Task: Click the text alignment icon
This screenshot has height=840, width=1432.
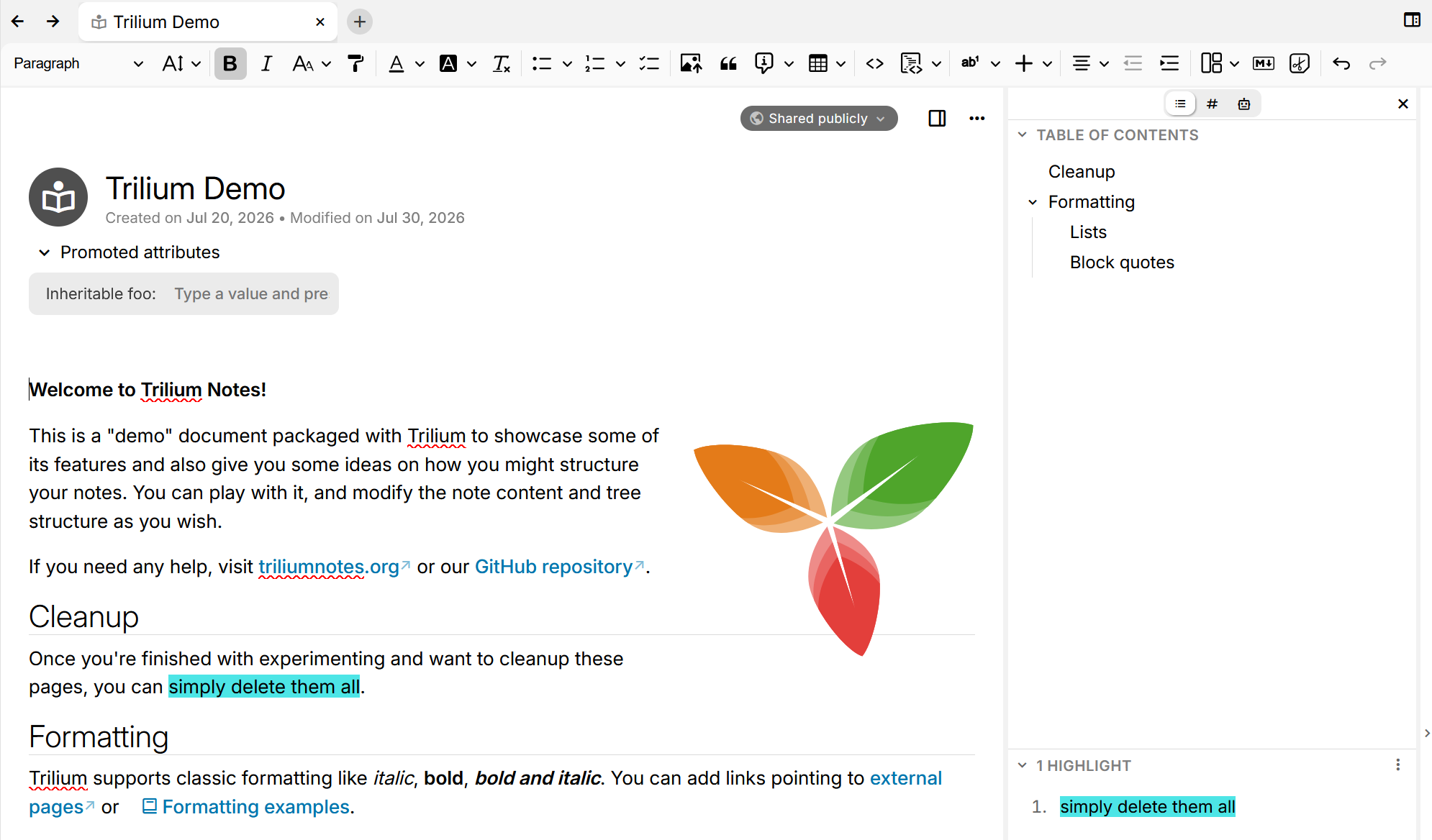Action: coord(1081,63)
